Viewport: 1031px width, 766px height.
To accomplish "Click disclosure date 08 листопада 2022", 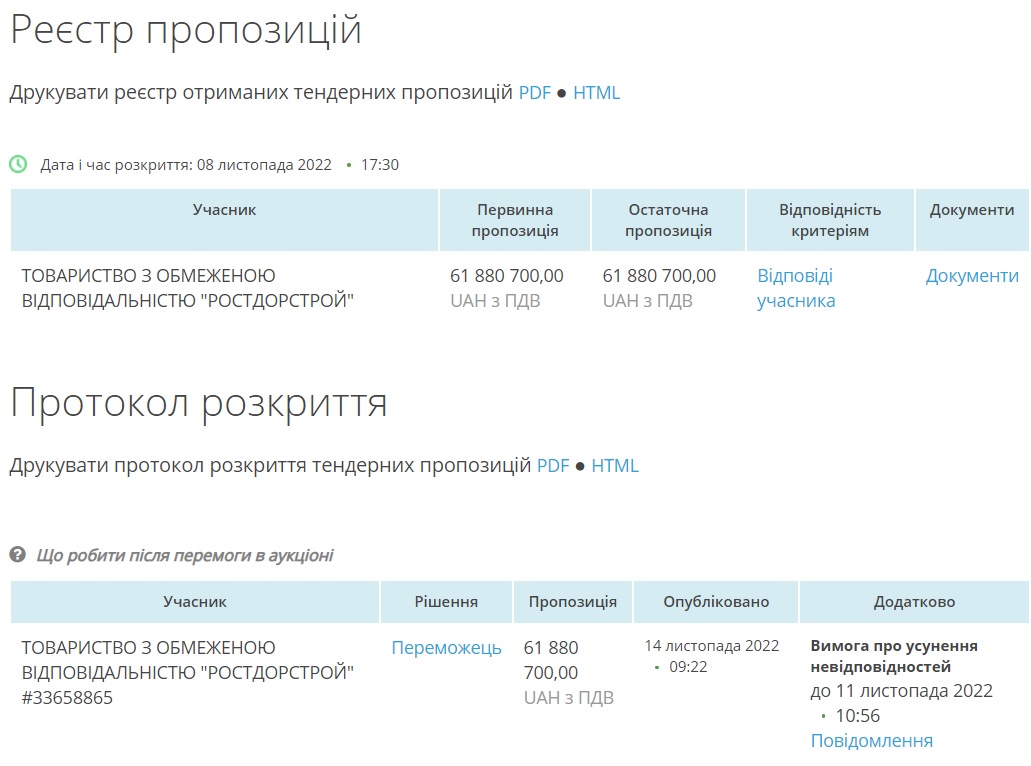I will 264,164.
